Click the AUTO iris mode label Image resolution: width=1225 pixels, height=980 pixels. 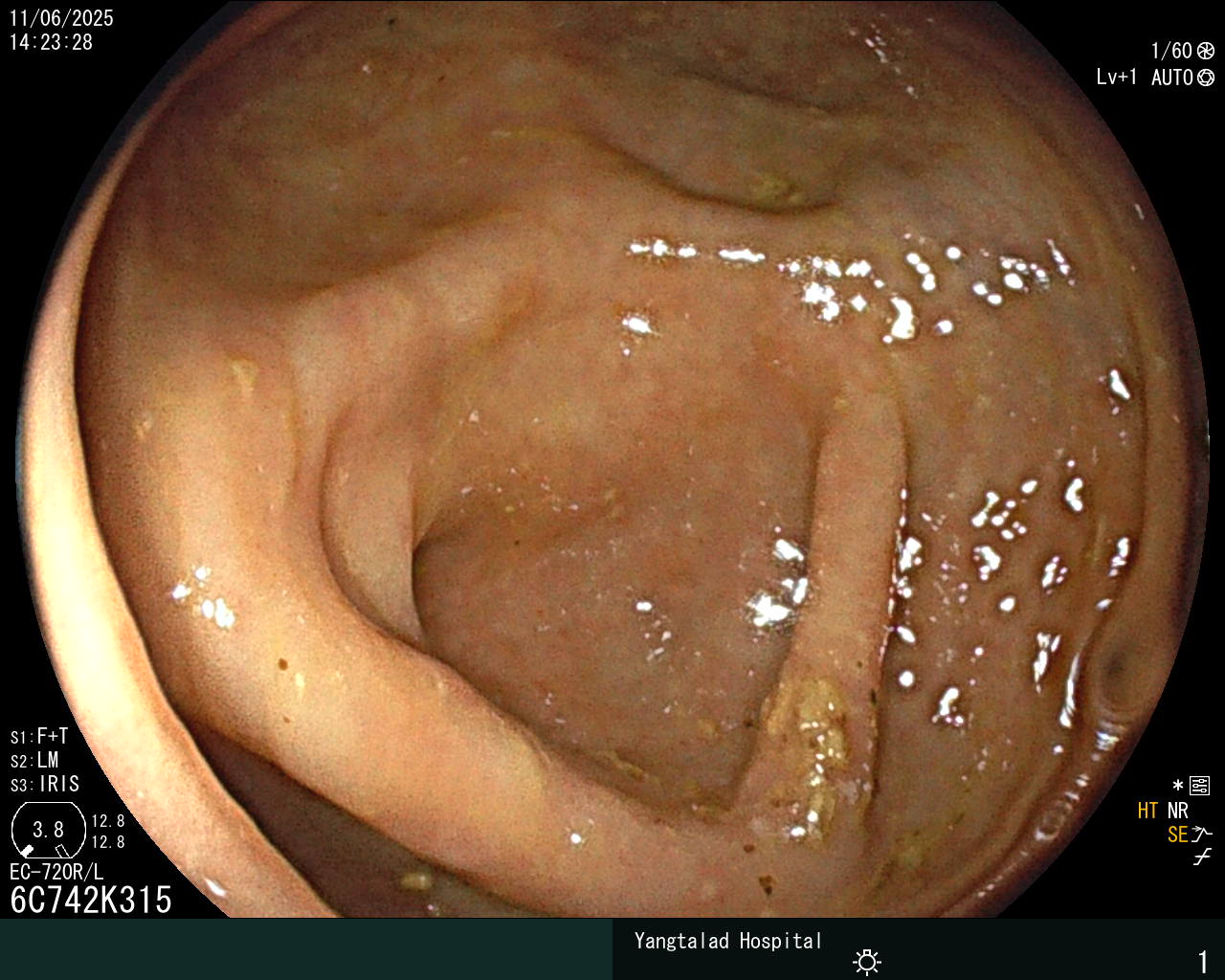click(x=1172, y=78)
